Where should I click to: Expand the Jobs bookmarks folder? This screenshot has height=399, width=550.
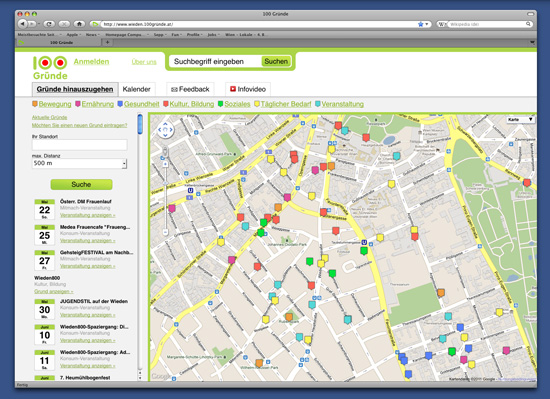(214, 35)
